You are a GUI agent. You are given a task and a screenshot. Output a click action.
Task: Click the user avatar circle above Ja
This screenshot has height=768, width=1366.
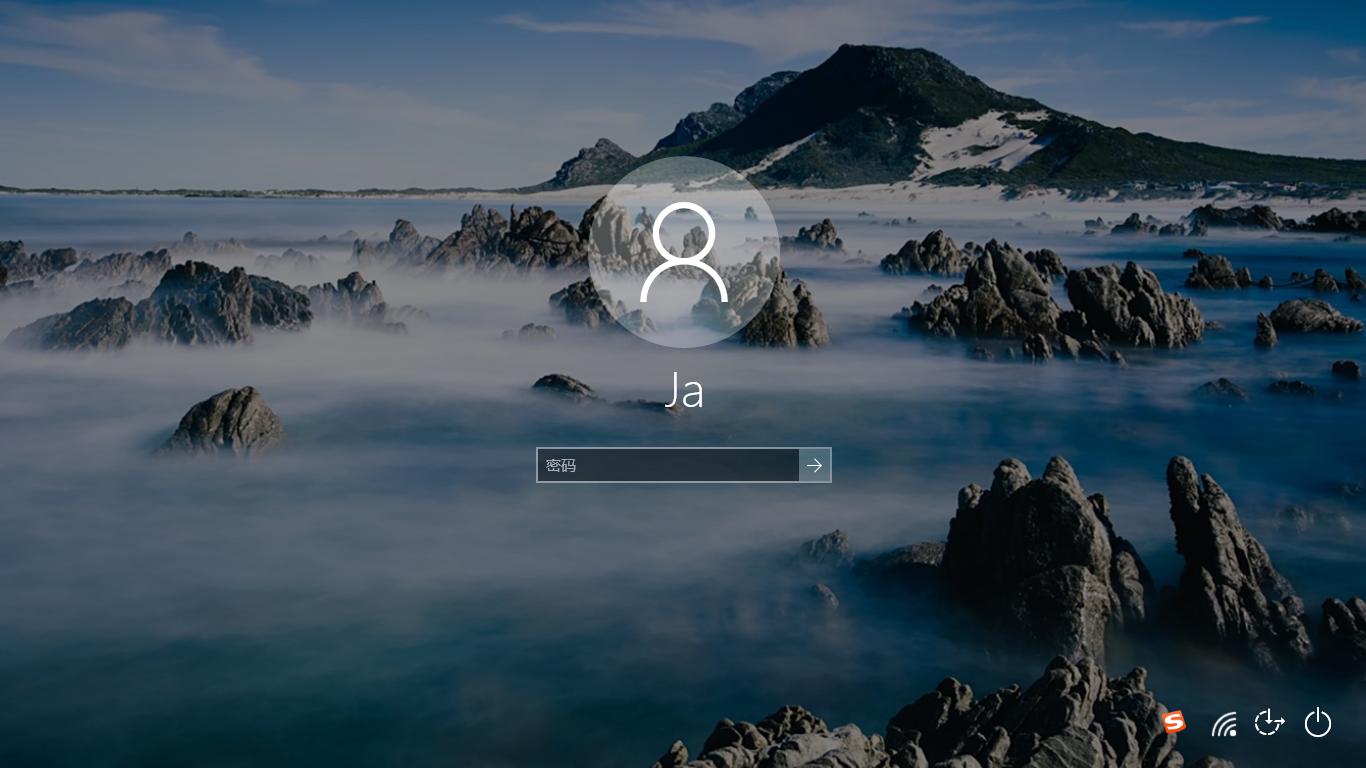pyautogui.click(x=683, y=255)
